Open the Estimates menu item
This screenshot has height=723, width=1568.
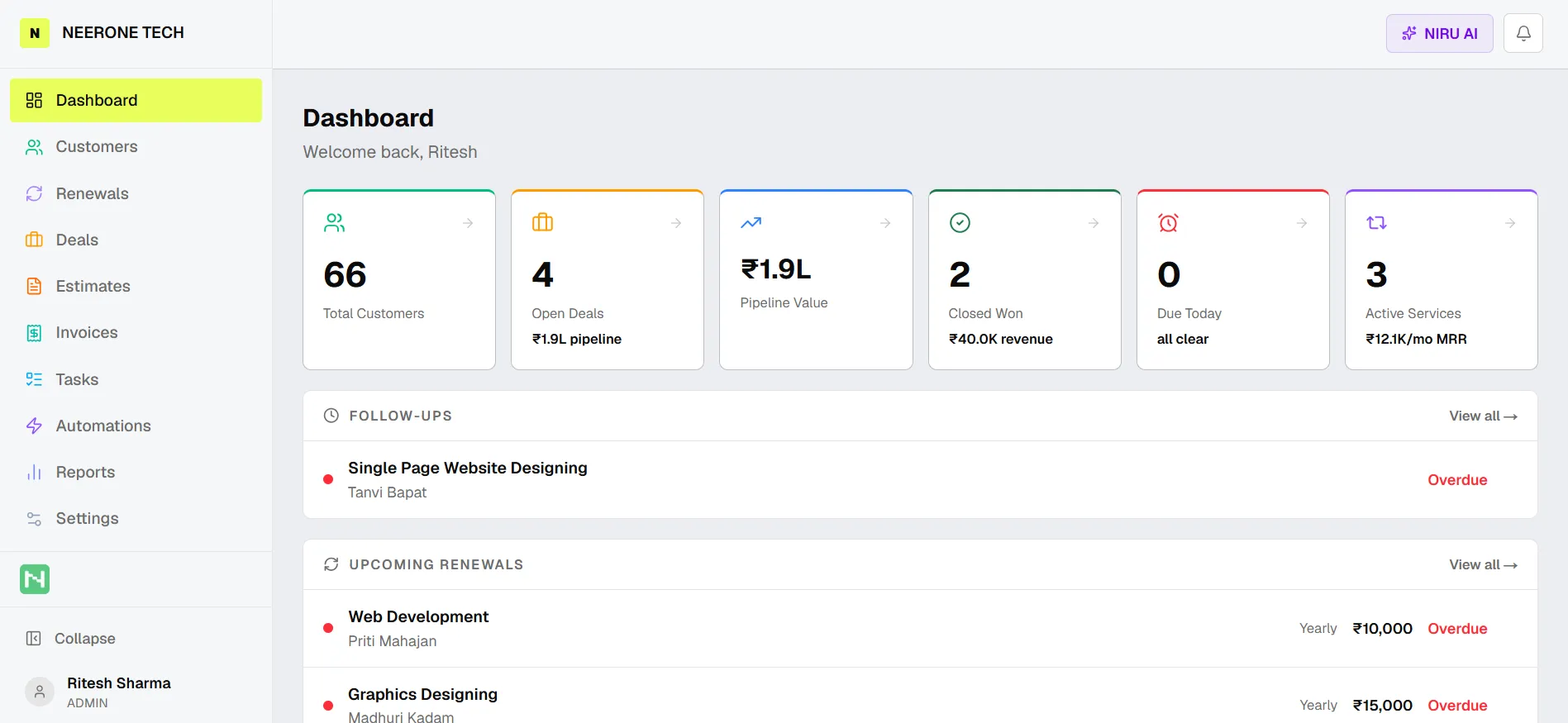coord(136,286)
